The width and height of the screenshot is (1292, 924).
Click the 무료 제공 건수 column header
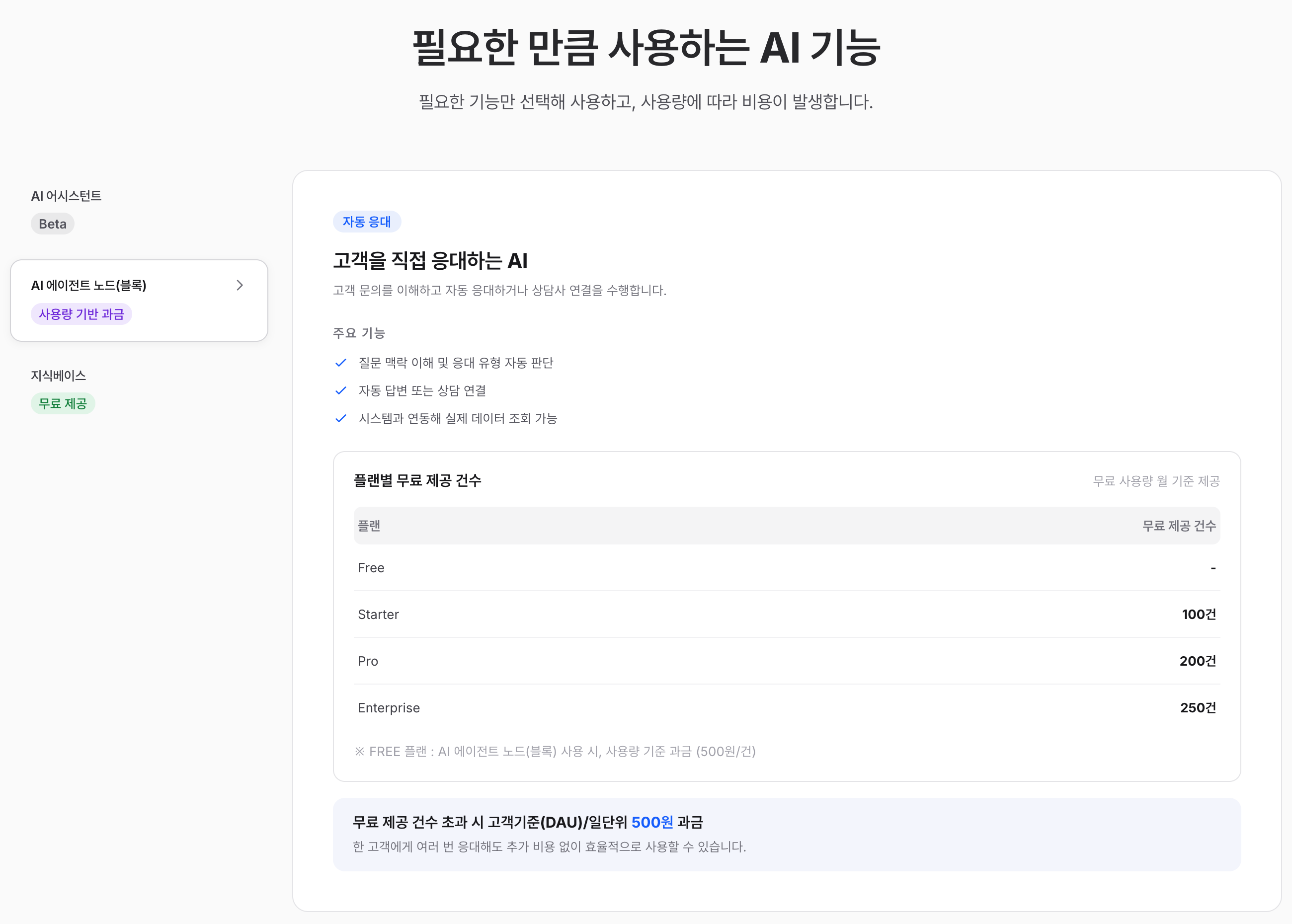pyautogui.click(x=1179, y=526)
